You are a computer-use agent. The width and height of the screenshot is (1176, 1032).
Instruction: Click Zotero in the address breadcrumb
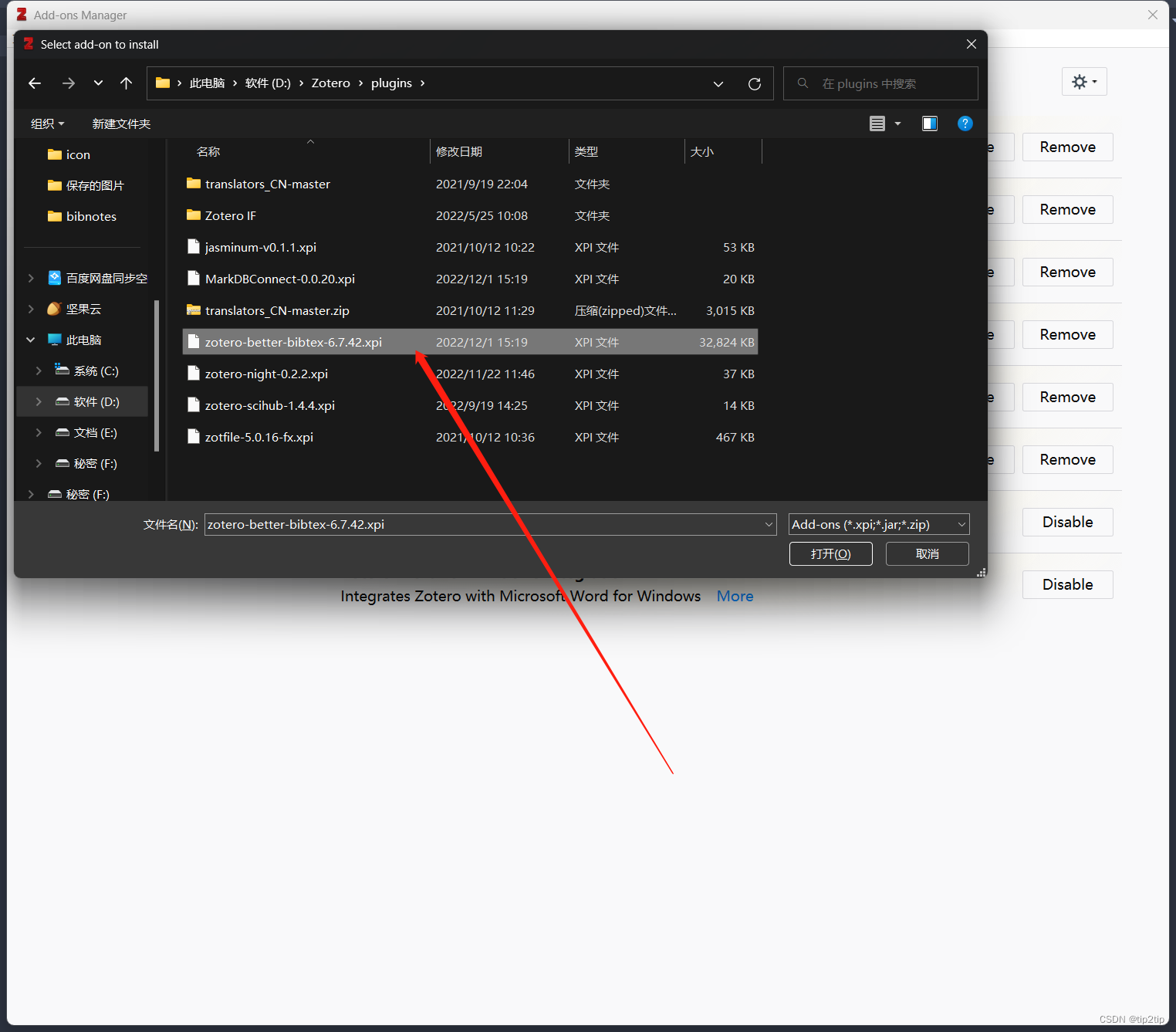tap(331, 83)
